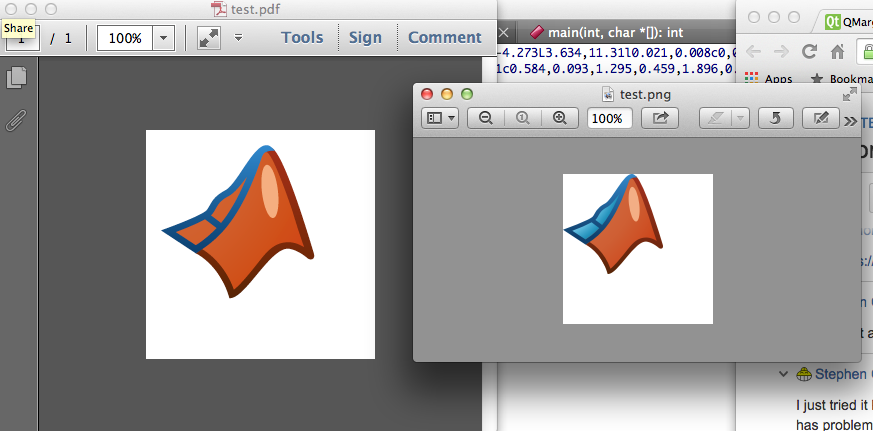Open sidebar view menu in Preview test.png
The height and width of the screenshot is (431, 873).
[x=440, y=118]
